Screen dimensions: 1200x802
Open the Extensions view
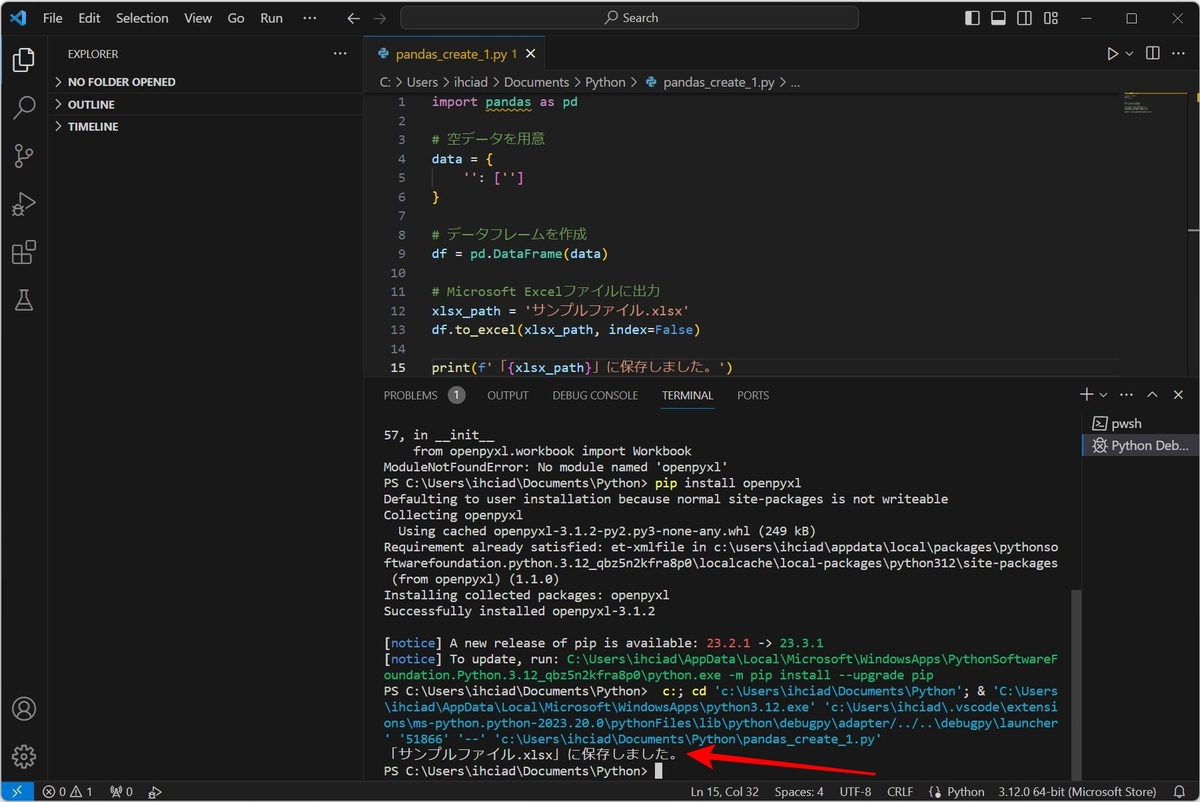(24, 252)
